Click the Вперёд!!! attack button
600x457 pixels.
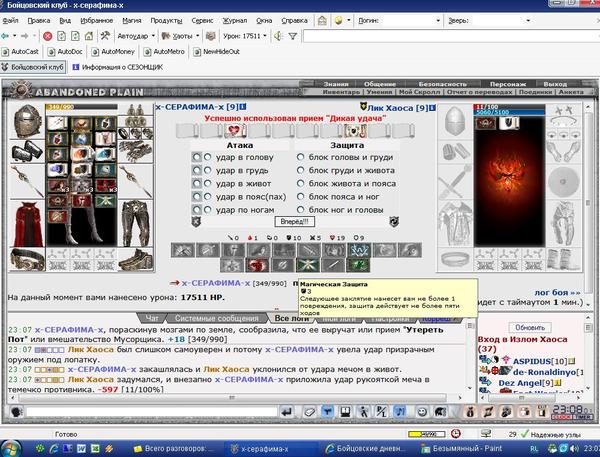294,222
